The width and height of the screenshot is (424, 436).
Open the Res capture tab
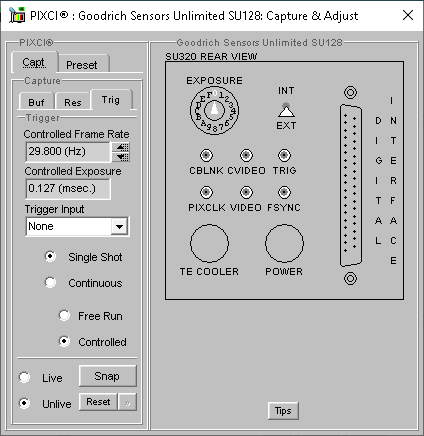click(x=73, y=102)
